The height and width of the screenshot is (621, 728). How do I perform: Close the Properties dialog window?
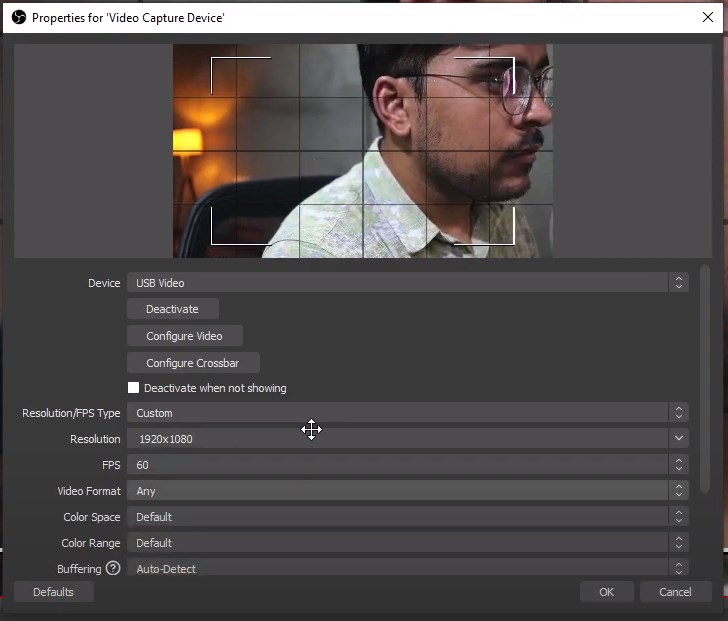pyautogui.click(x=708, y=17)
